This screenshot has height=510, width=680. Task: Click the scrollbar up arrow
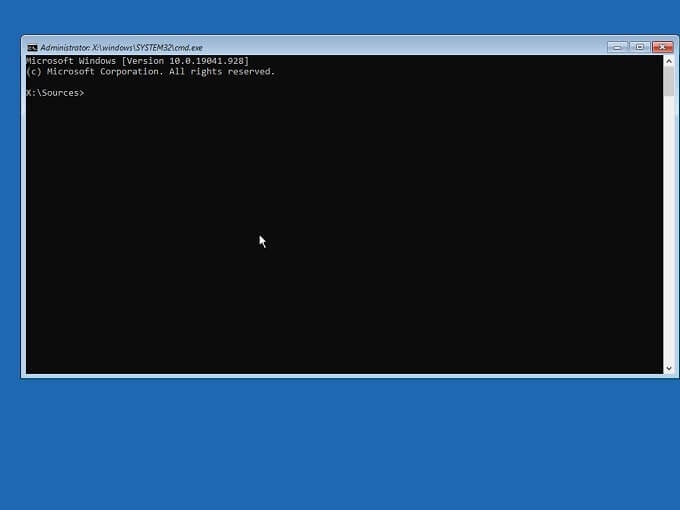point(669,61)
